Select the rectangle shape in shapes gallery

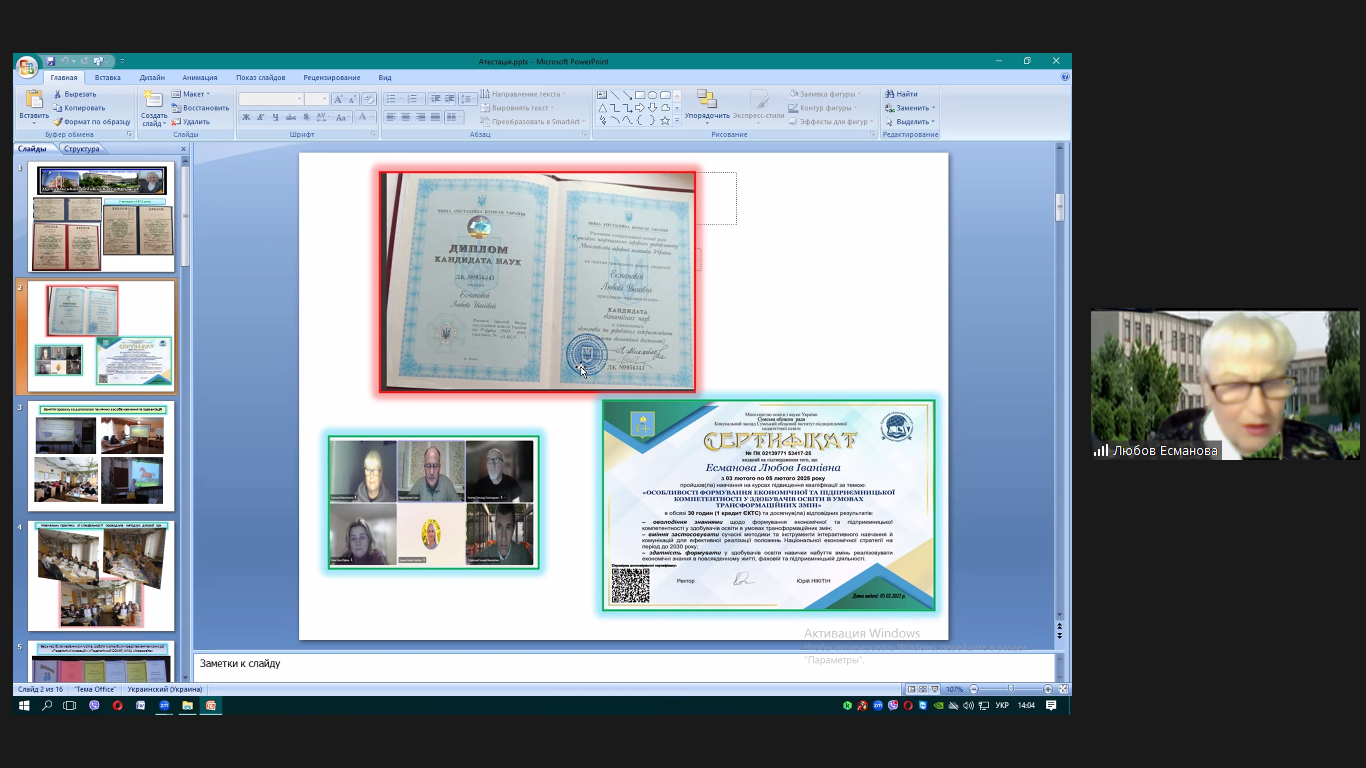pos(640,95)
